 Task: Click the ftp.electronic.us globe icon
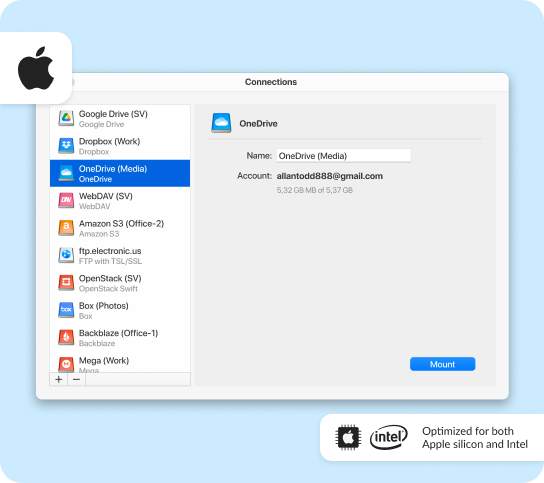pyautogui.click(x=66, y=255)
